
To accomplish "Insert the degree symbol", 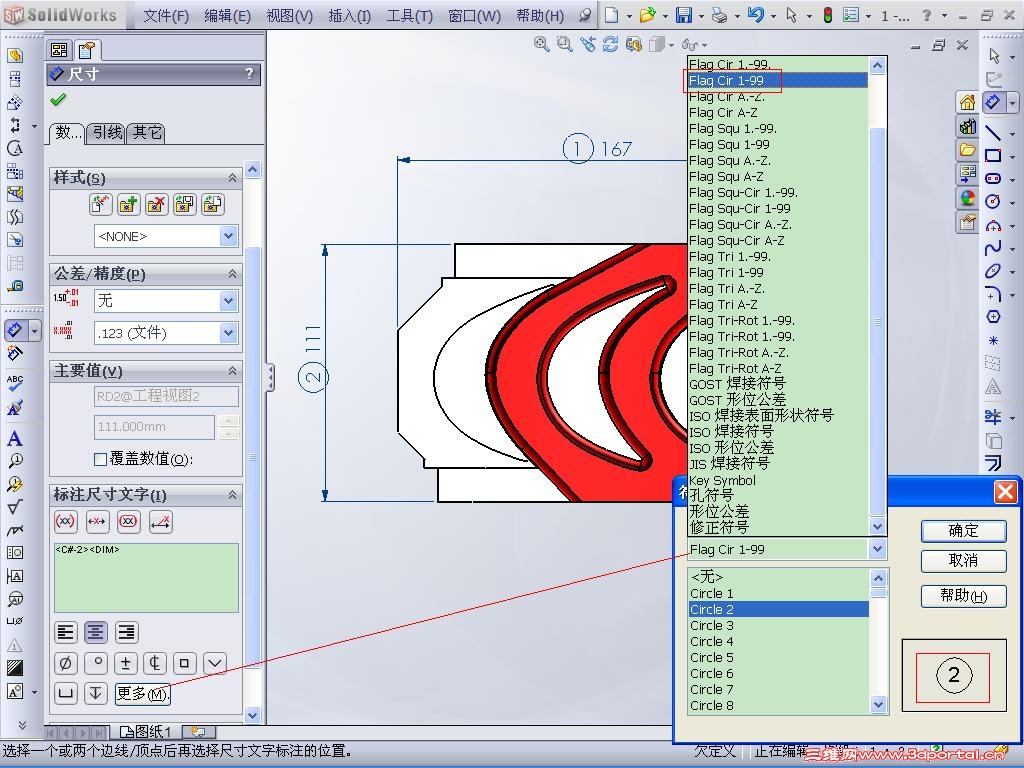I will pos(96,664).
